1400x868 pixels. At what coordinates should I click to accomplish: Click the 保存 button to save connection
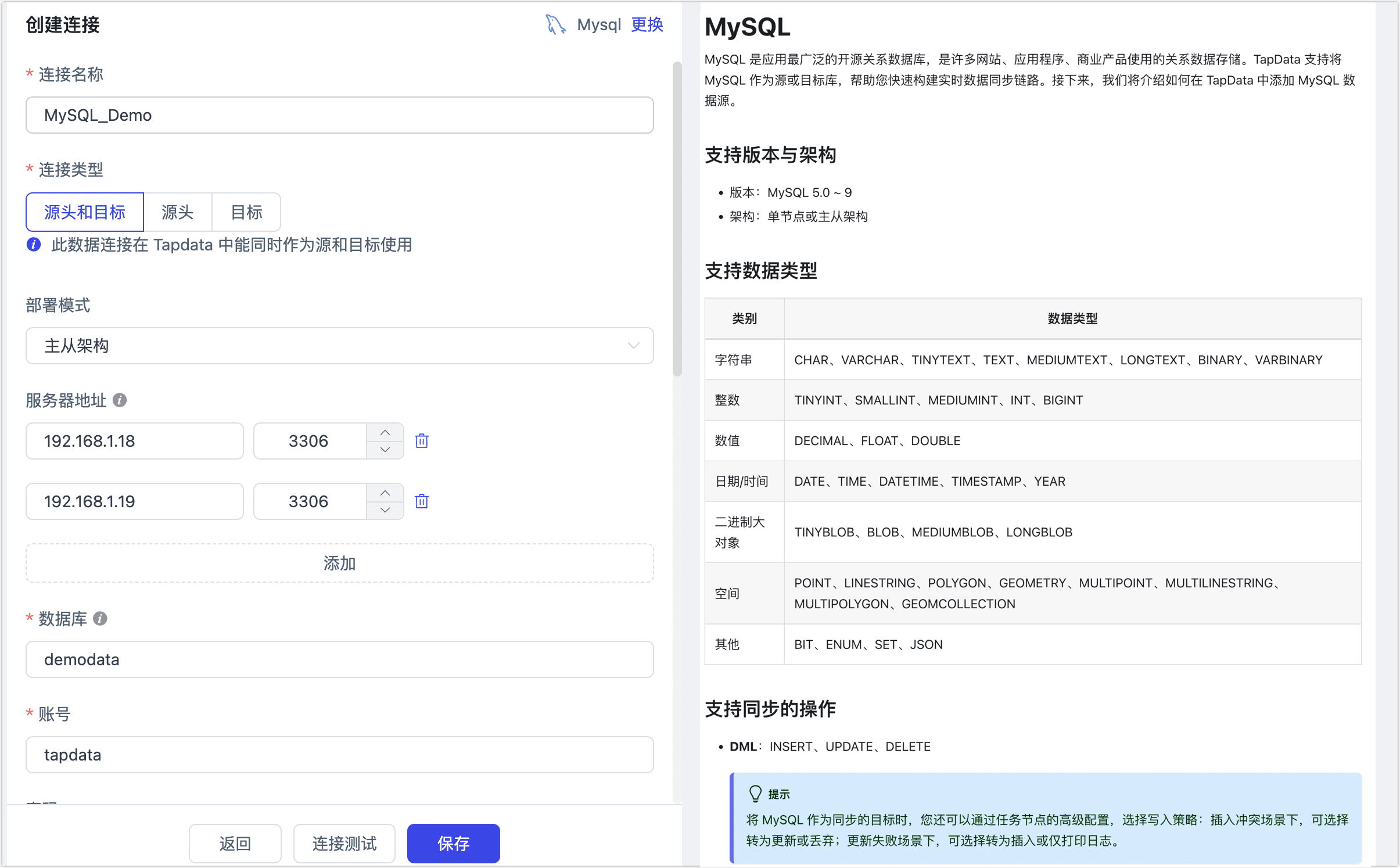point(453,843)
